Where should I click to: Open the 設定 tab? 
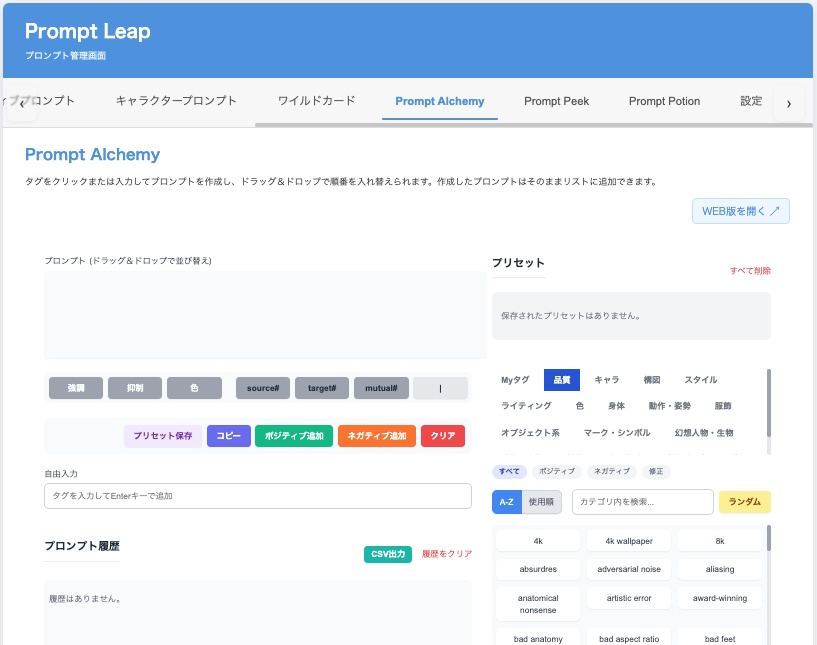pos(751,101)
